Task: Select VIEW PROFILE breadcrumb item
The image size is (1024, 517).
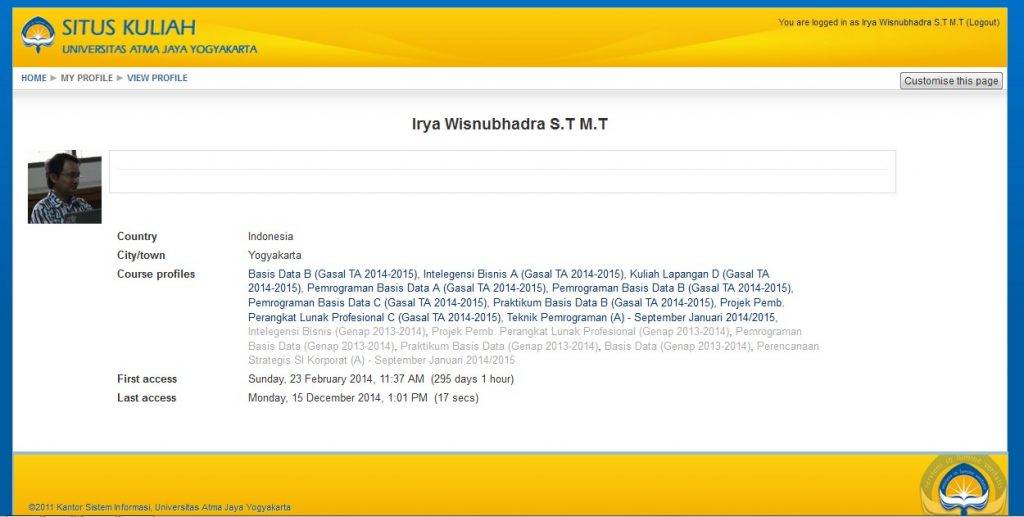Action: point(157,78)
